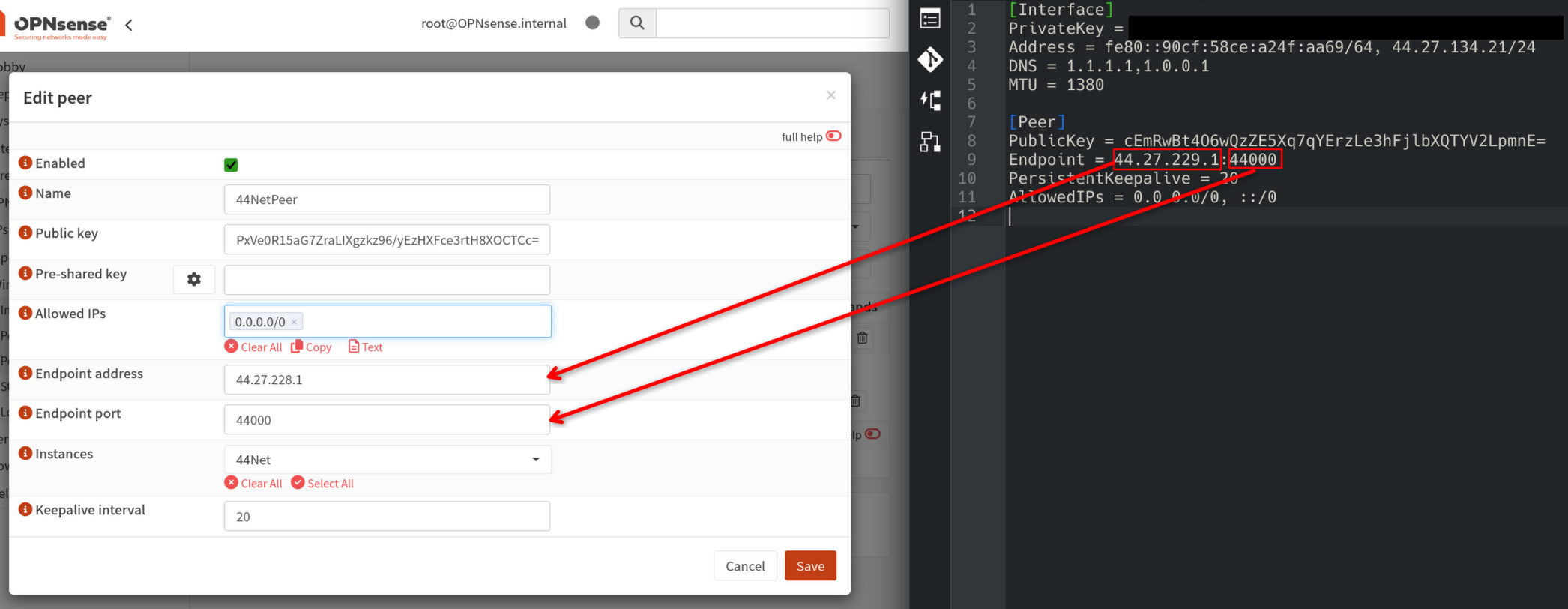Remove the 0.0.0.0/0 tag
Screen dimensions: 1568x609
click(x=294, y=322)
